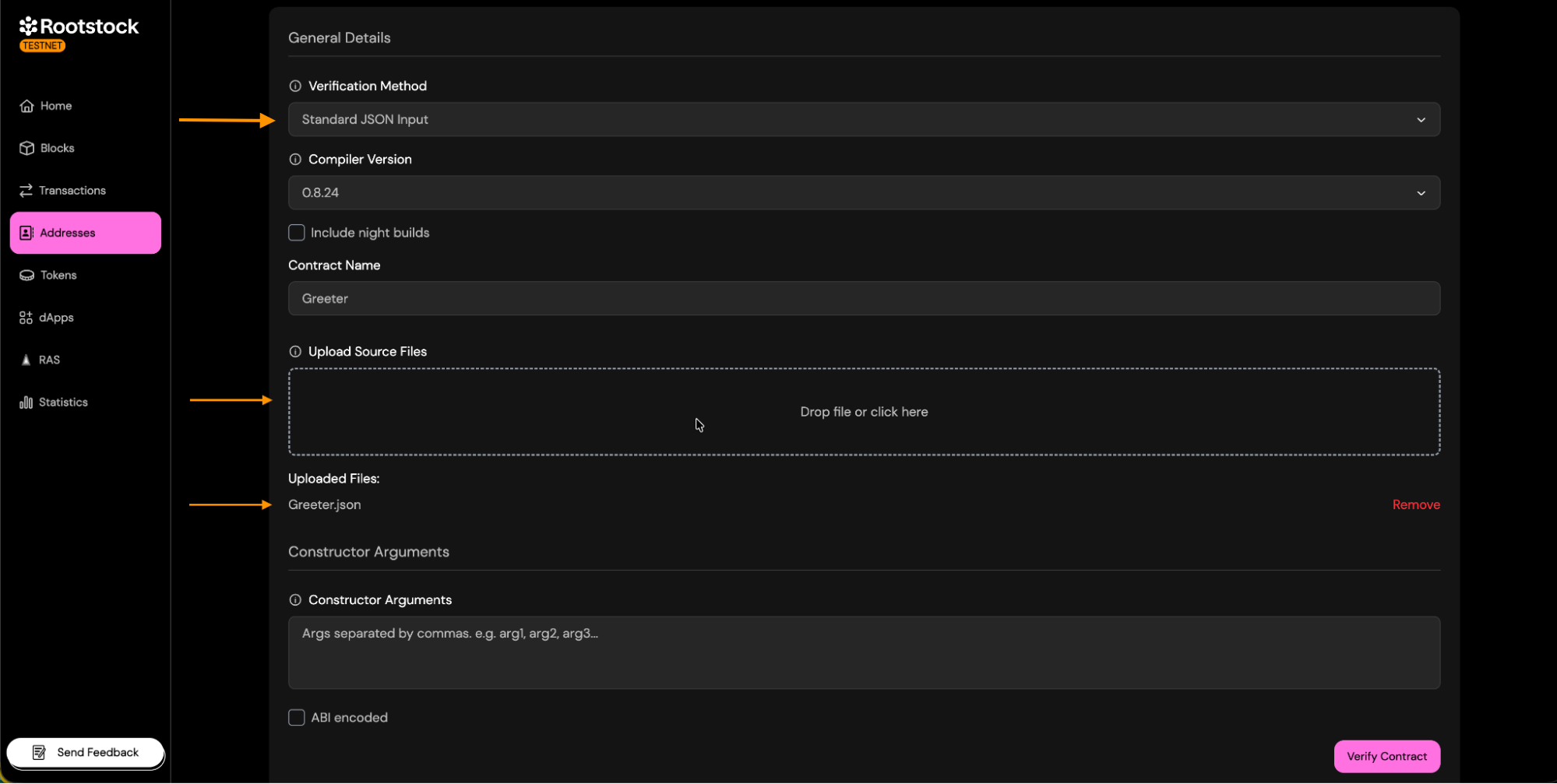Open the Verification Method dropdown

tap(863, 120)
